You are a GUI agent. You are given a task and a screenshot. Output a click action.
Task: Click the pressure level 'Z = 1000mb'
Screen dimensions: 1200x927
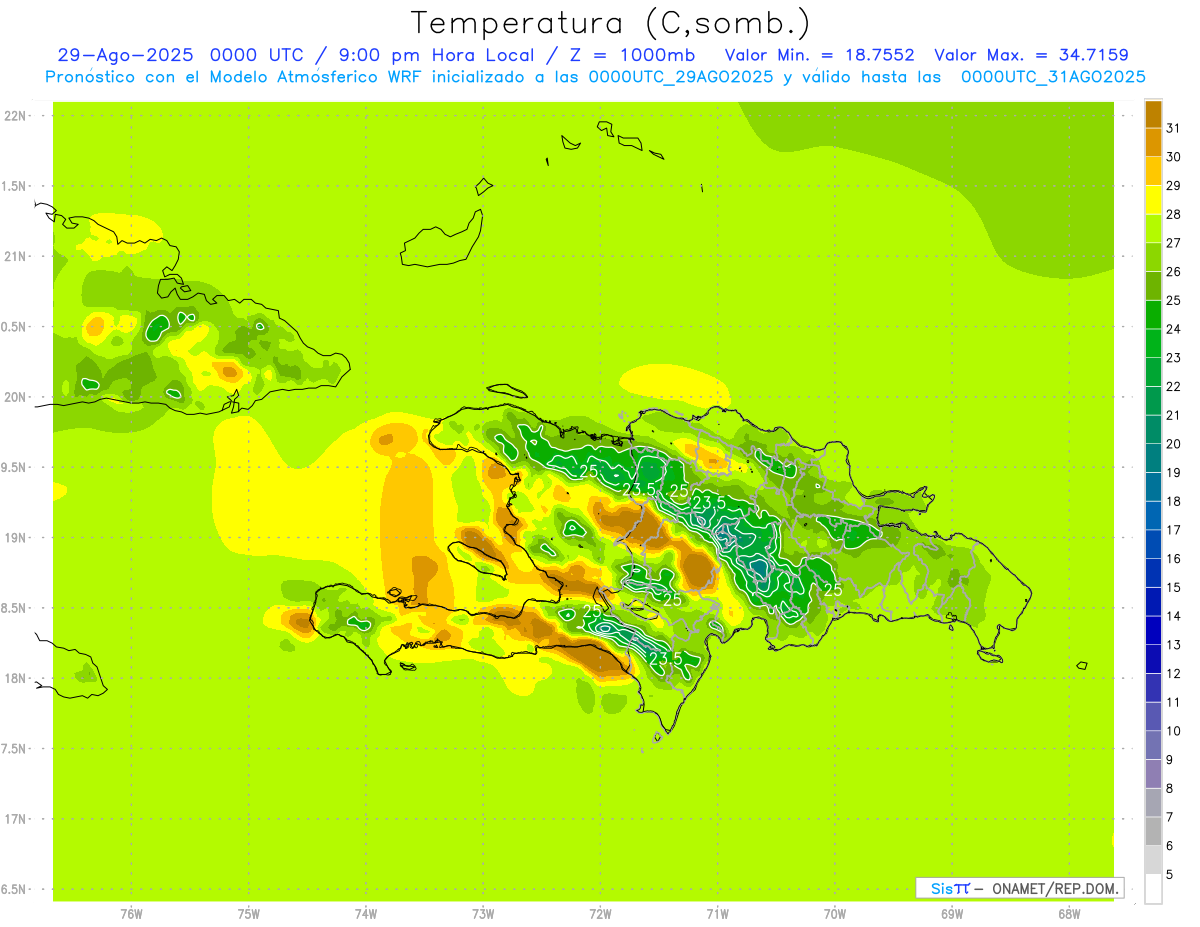(x=632, y=55)
